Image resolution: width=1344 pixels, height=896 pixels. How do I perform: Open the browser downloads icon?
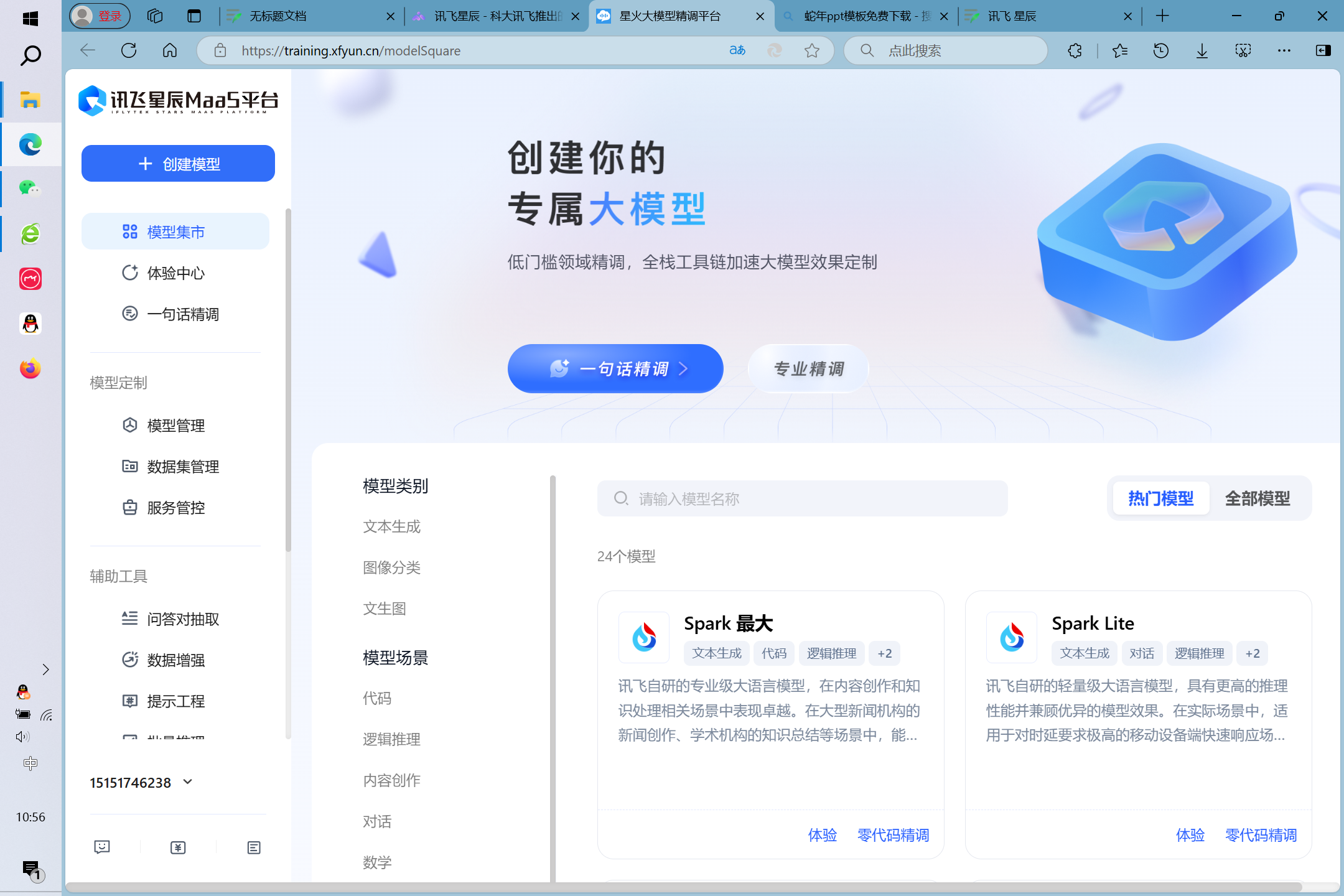point(1202,50)
